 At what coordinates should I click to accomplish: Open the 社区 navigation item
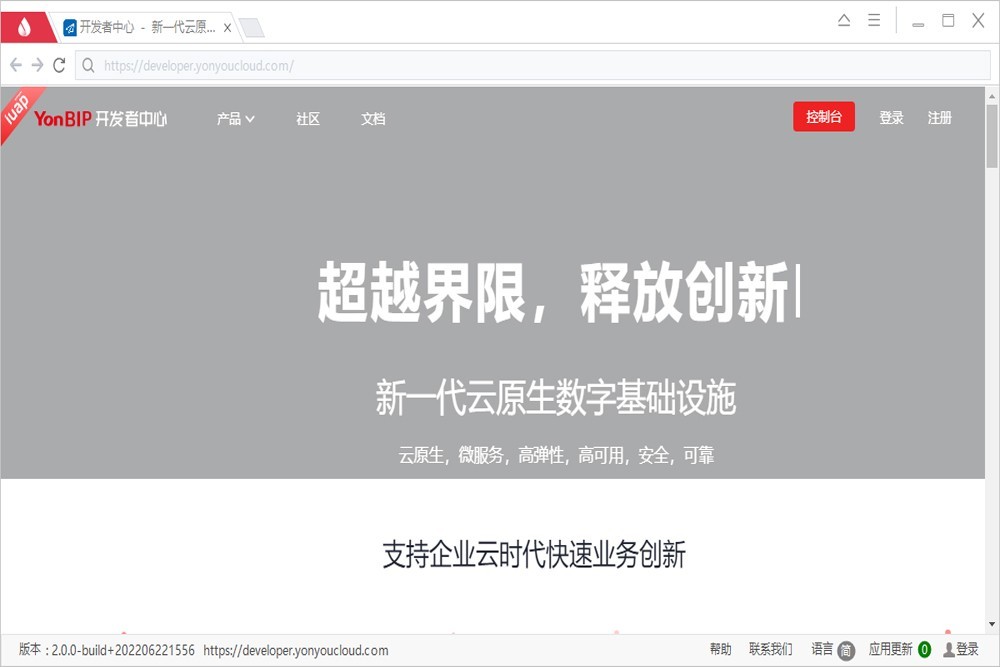(307, 119)
